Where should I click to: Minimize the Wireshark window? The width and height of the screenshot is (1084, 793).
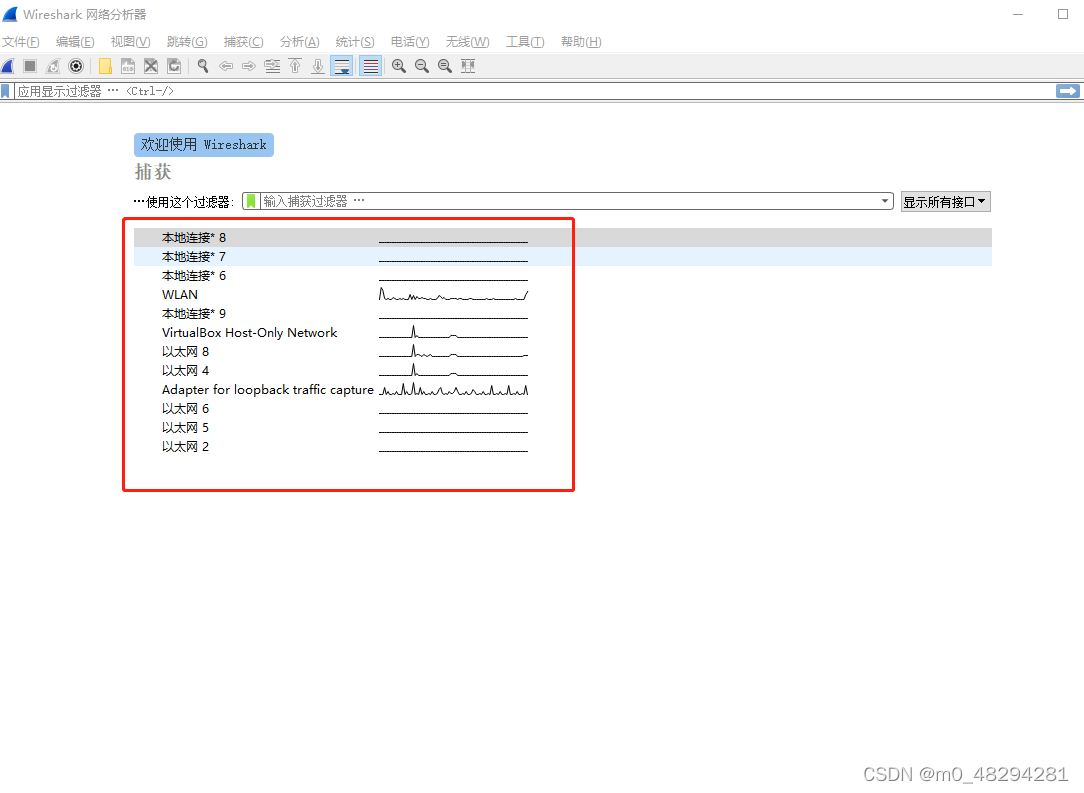point(1018,14)
